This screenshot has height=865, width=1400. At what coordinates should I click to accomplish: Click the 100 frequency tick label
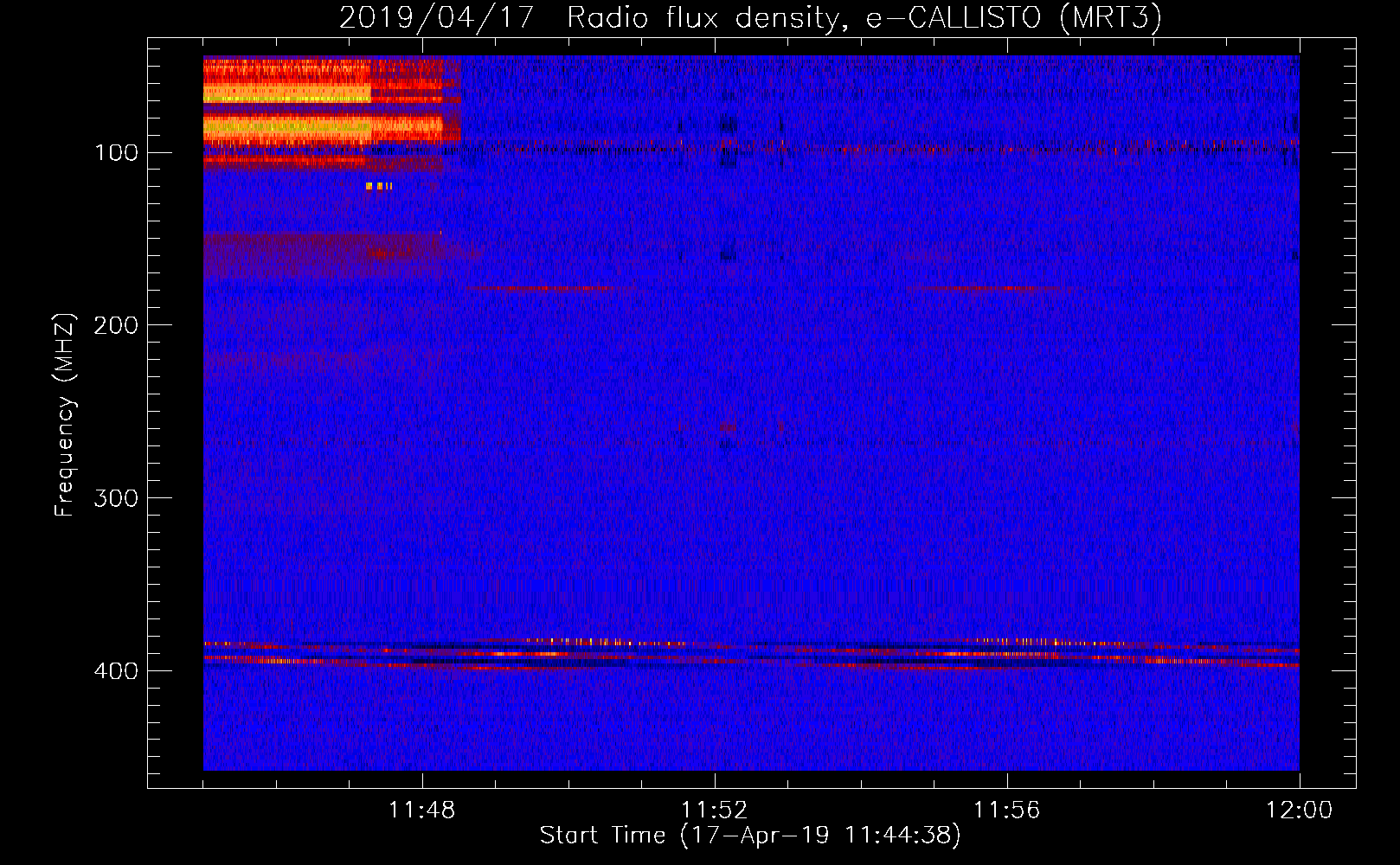(x=116, y=153)
